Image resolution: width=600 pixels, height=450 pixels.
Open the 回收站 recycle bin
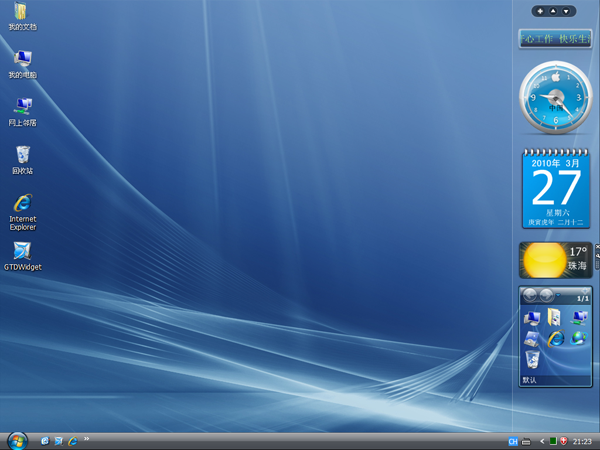pos(22,156)
